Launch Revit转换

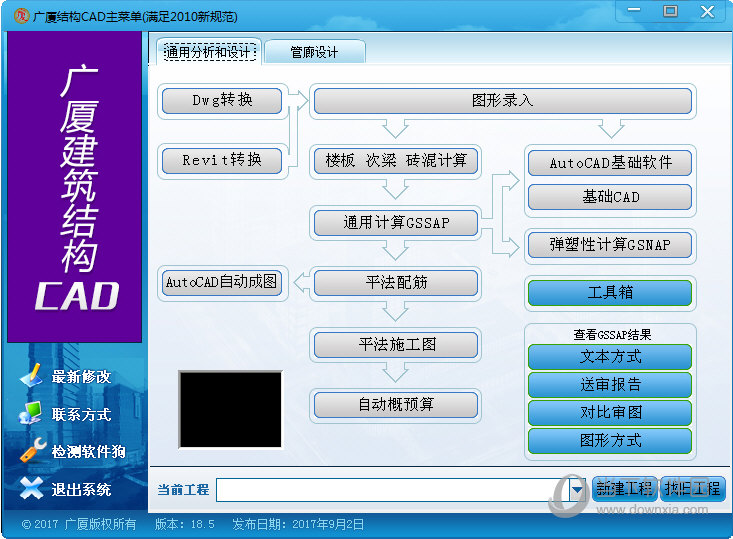click(222, 160)
